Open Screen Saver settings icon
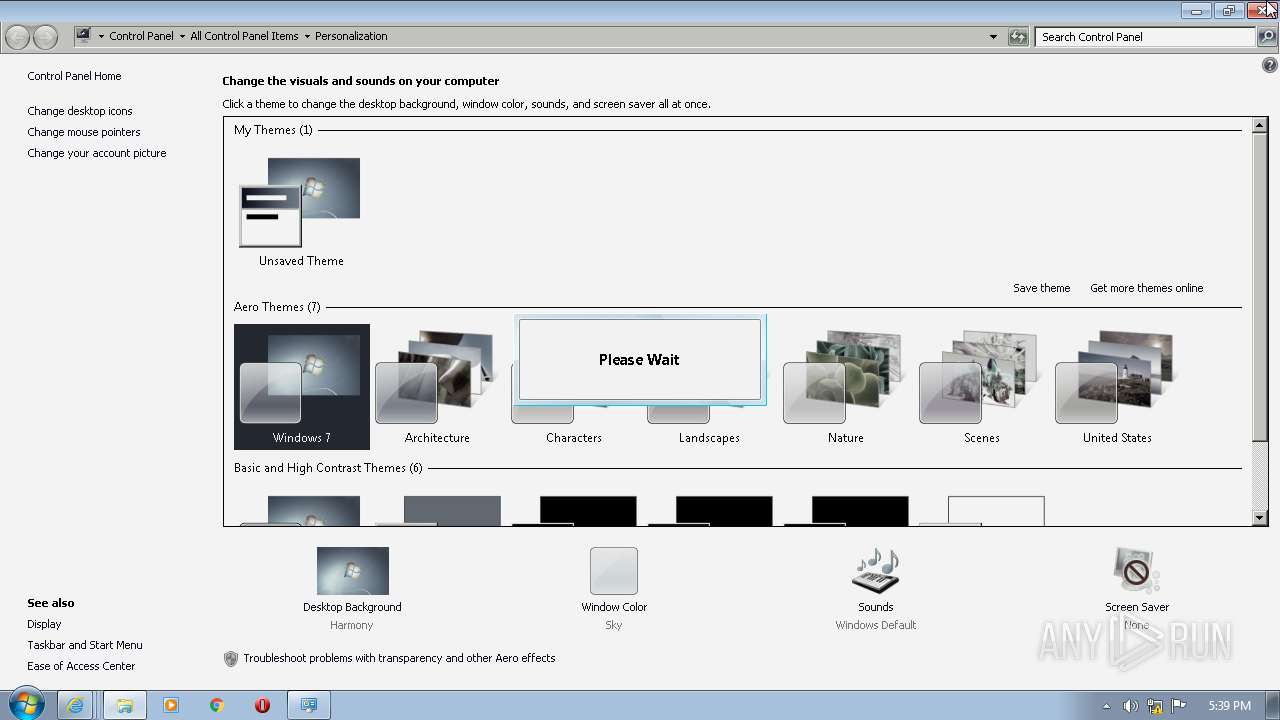This screenshot has height=720, width=1280. click(1136, 571)
